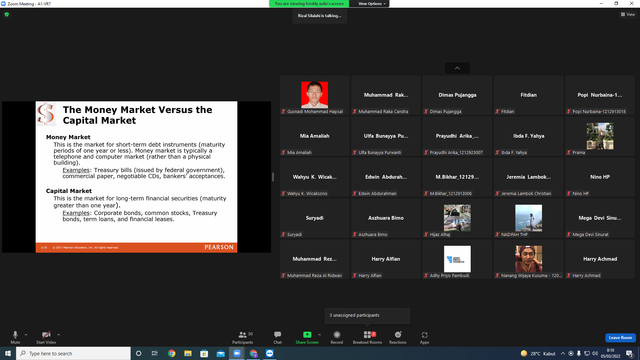The width and height of the screenshot is (640, 360).
Task: Expand share screen options arrow
Action: [320, 335]
